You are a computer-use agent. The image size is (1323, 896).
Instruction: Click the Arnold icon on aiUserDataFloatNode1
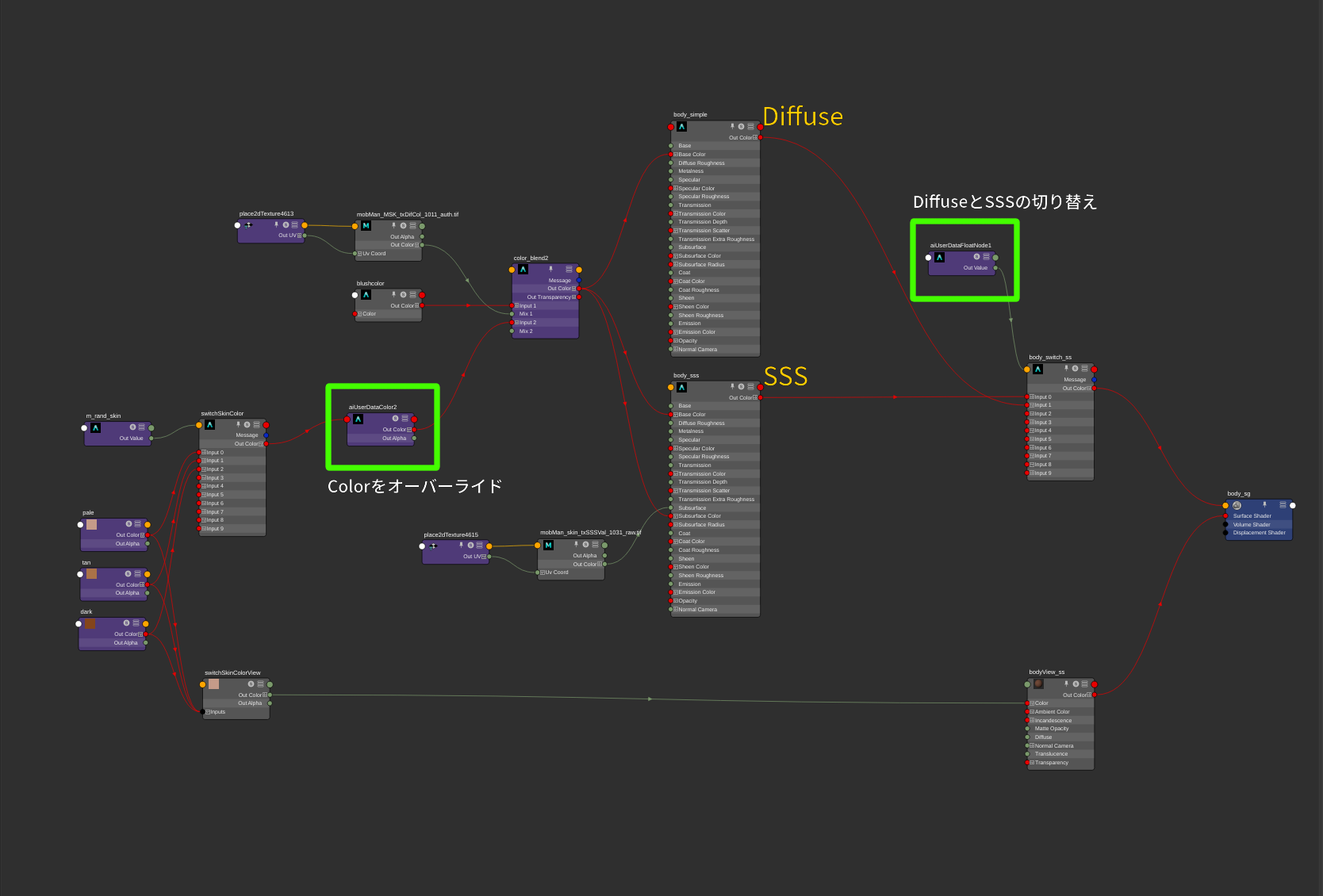point(939,258)
